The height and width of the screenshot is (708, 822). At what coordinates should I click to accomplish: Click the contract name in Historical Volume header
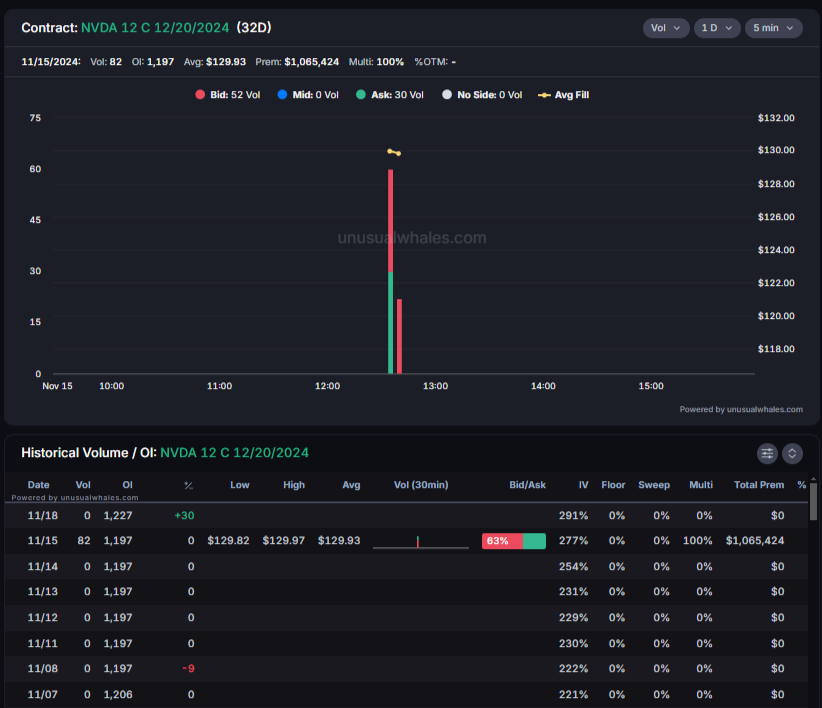click(234, 453)
